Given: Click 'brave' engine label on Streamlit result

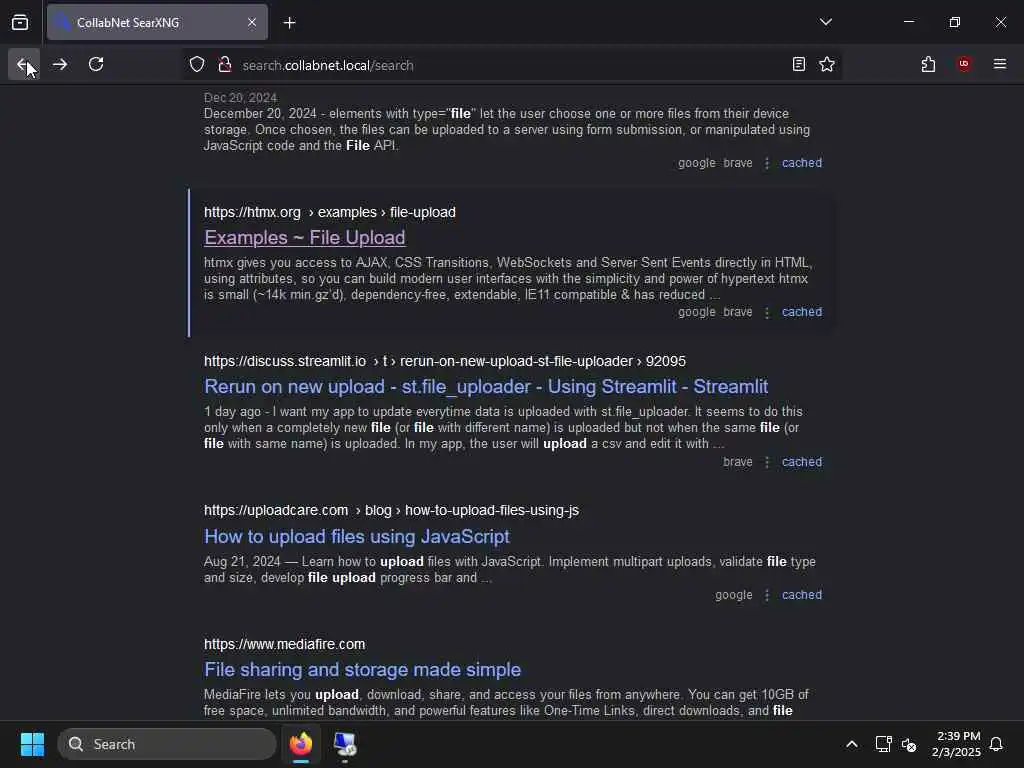Looking at the screenshot, I should (737, 462).
